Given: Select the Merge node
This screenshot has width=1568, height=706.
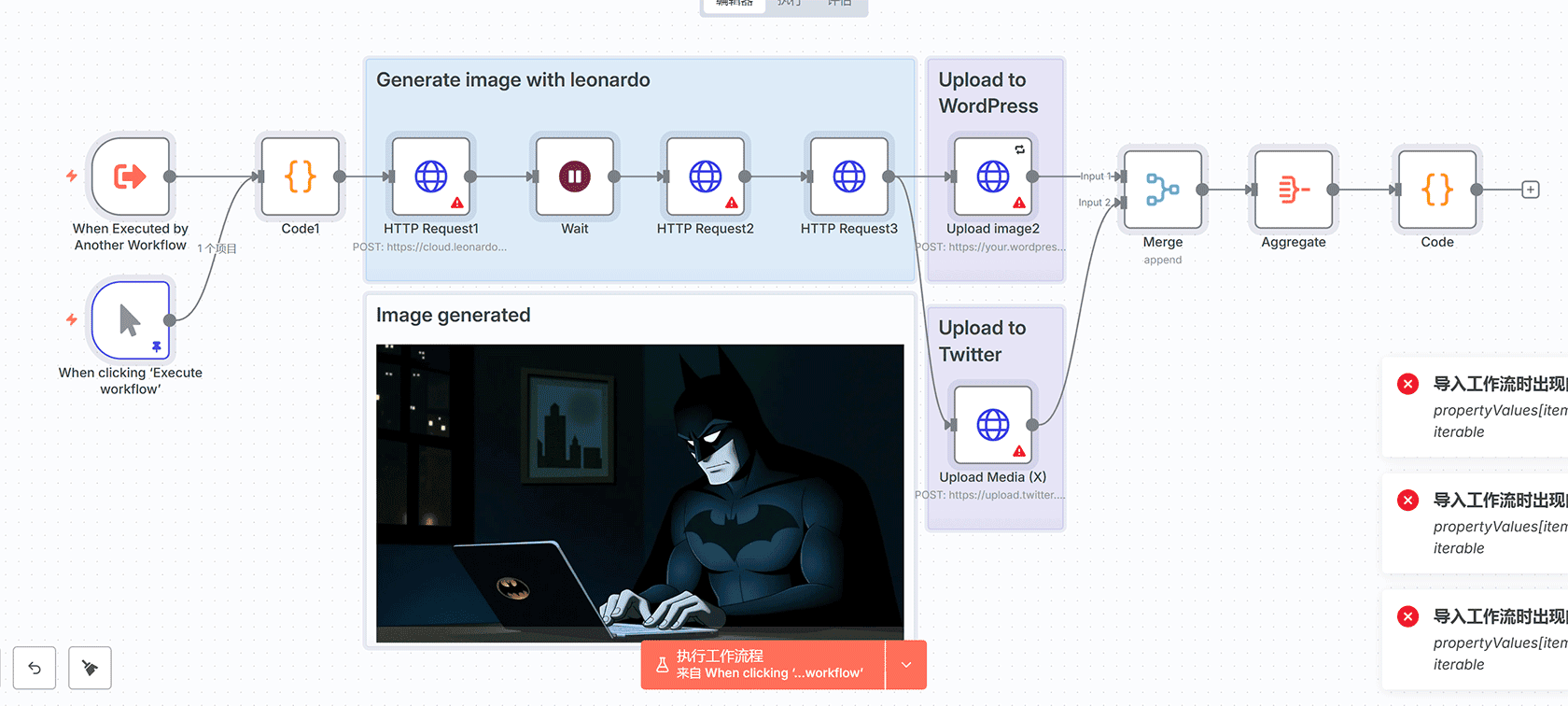Looking at the screenshot, I should 1162,190.
